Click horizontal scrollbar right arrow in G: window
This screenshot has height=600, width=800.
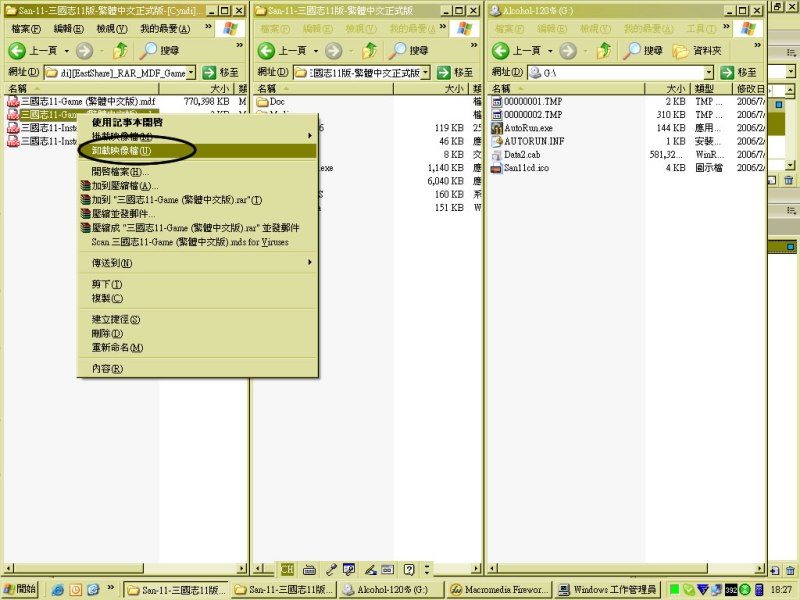[x=760, y=568]
